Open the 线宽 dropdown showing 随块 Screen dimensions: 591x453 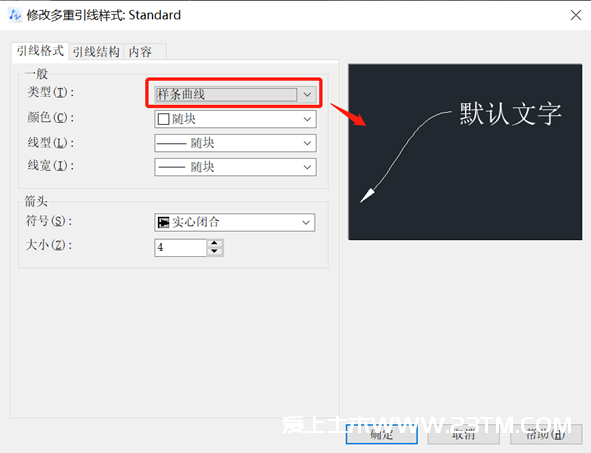(x=235, y=167)
